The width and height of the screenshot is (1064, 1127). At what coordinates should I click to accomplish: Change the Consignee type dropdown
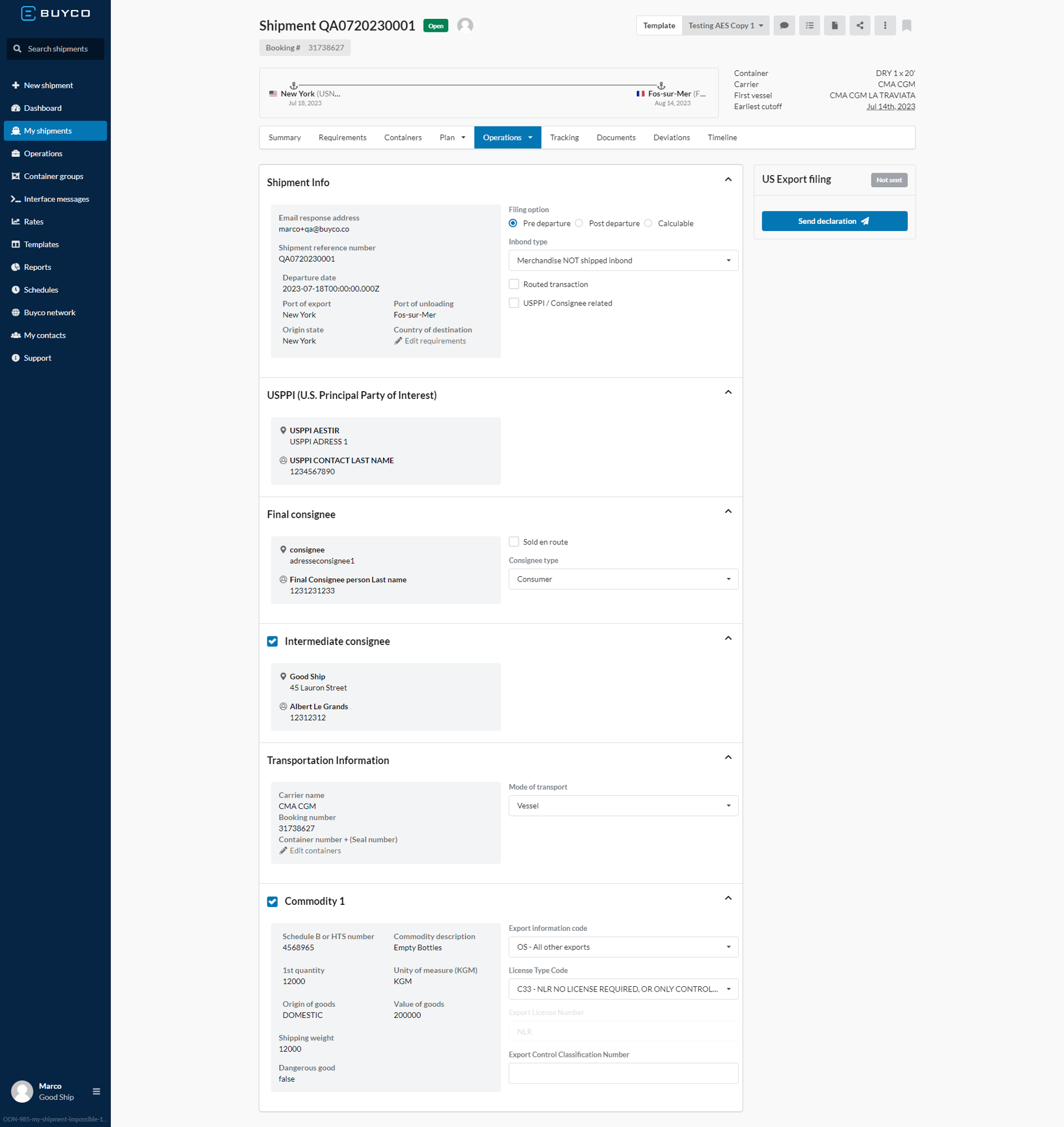click(623, 579)
